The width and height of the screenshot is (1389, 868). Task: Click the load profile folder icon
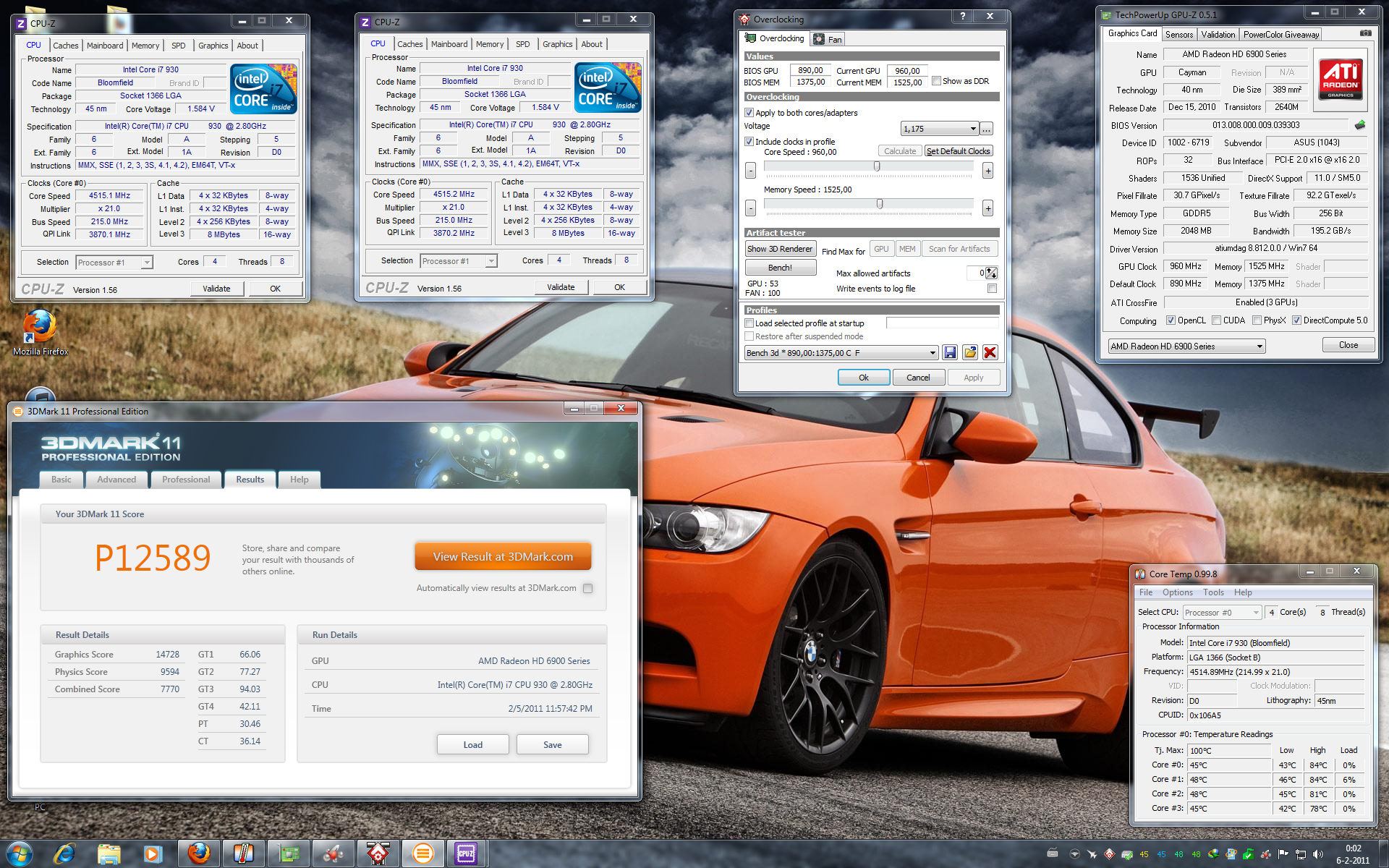click(x=970, y=352)
